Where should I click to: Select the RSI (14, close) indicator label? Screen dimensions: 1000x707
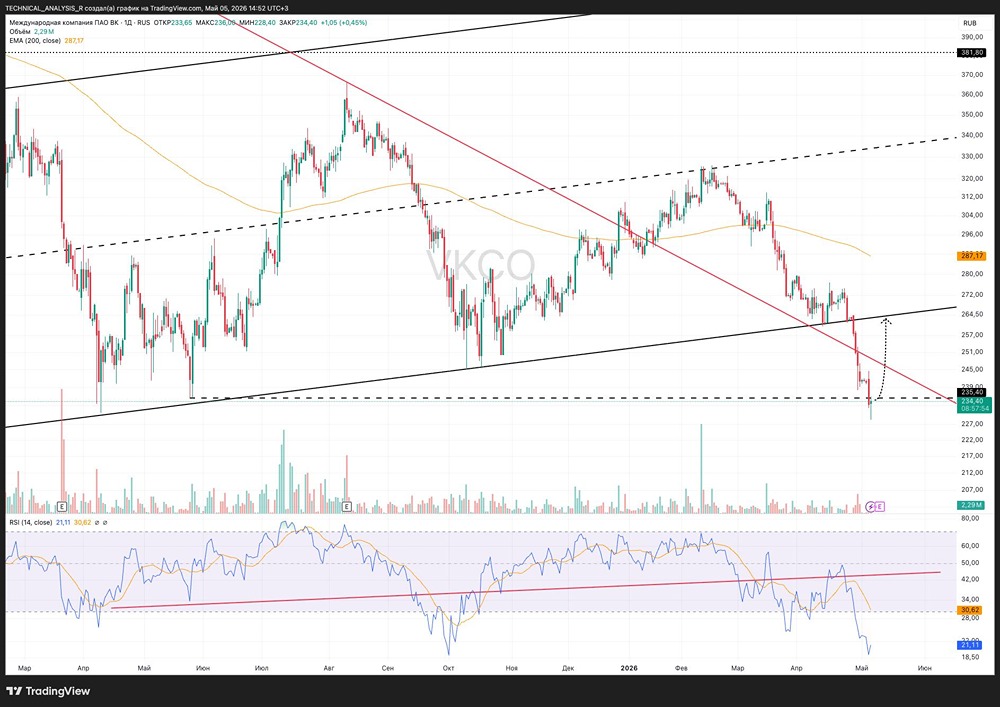click(31, 522)
